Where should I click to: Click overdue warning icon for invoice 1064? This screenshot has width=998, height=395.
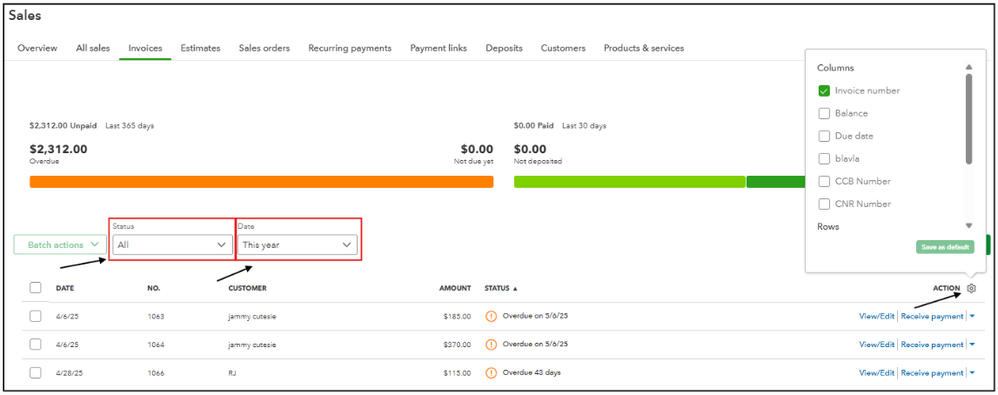pyautogui.click(x=491, y=344)
